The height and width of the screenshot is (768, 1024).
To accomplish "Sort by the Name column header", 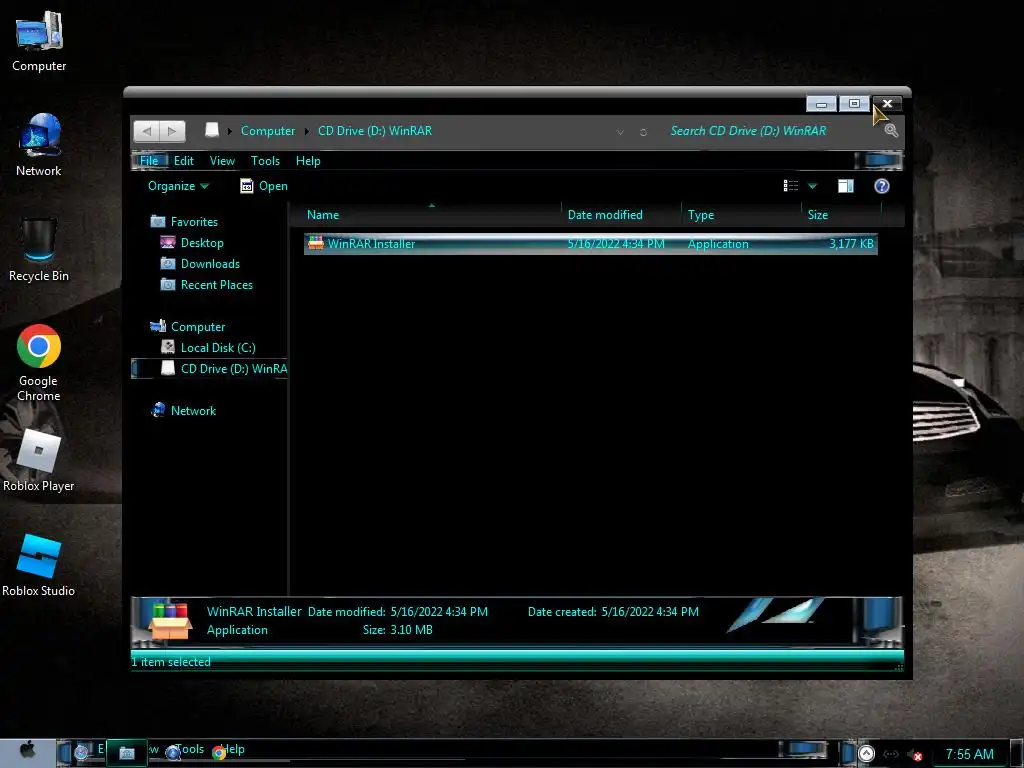I will tap(431, 215).
